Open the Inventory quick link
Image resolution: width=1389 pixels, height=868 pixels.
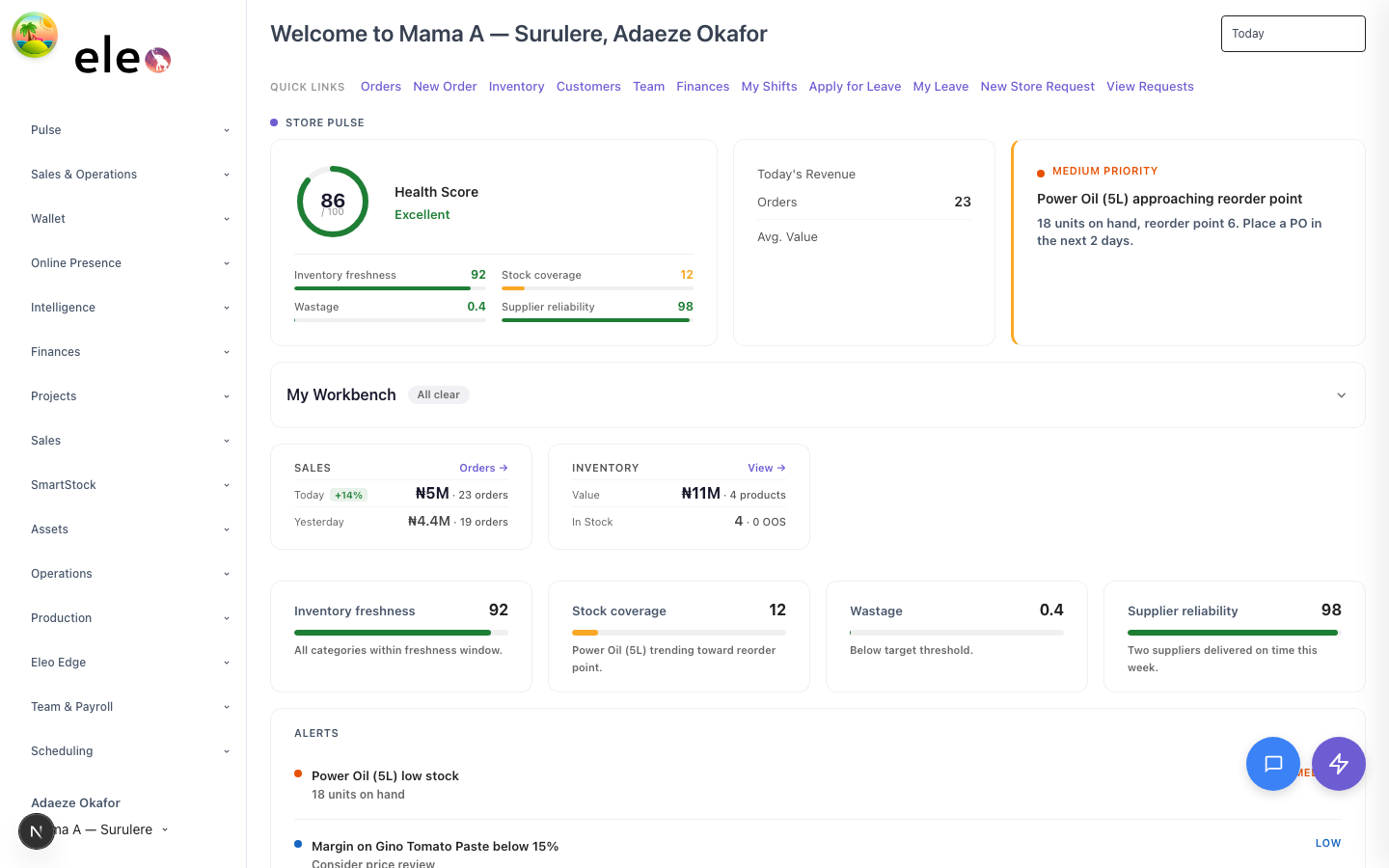tap(516, 87)
